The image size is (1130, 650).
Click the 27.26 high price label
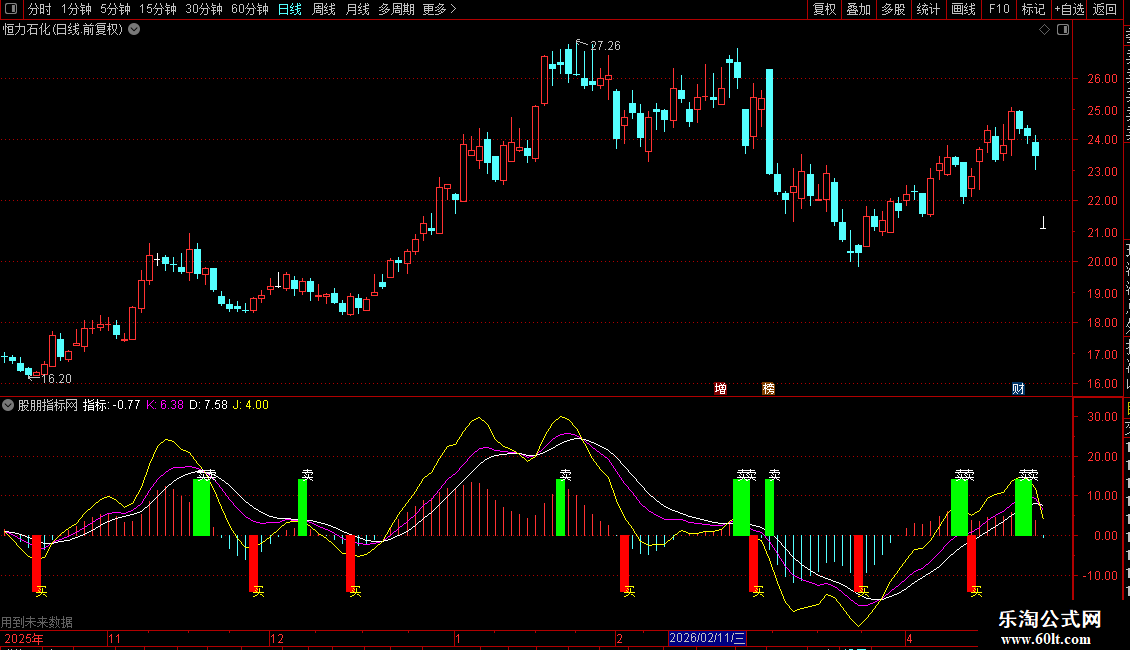click(605, 45)
